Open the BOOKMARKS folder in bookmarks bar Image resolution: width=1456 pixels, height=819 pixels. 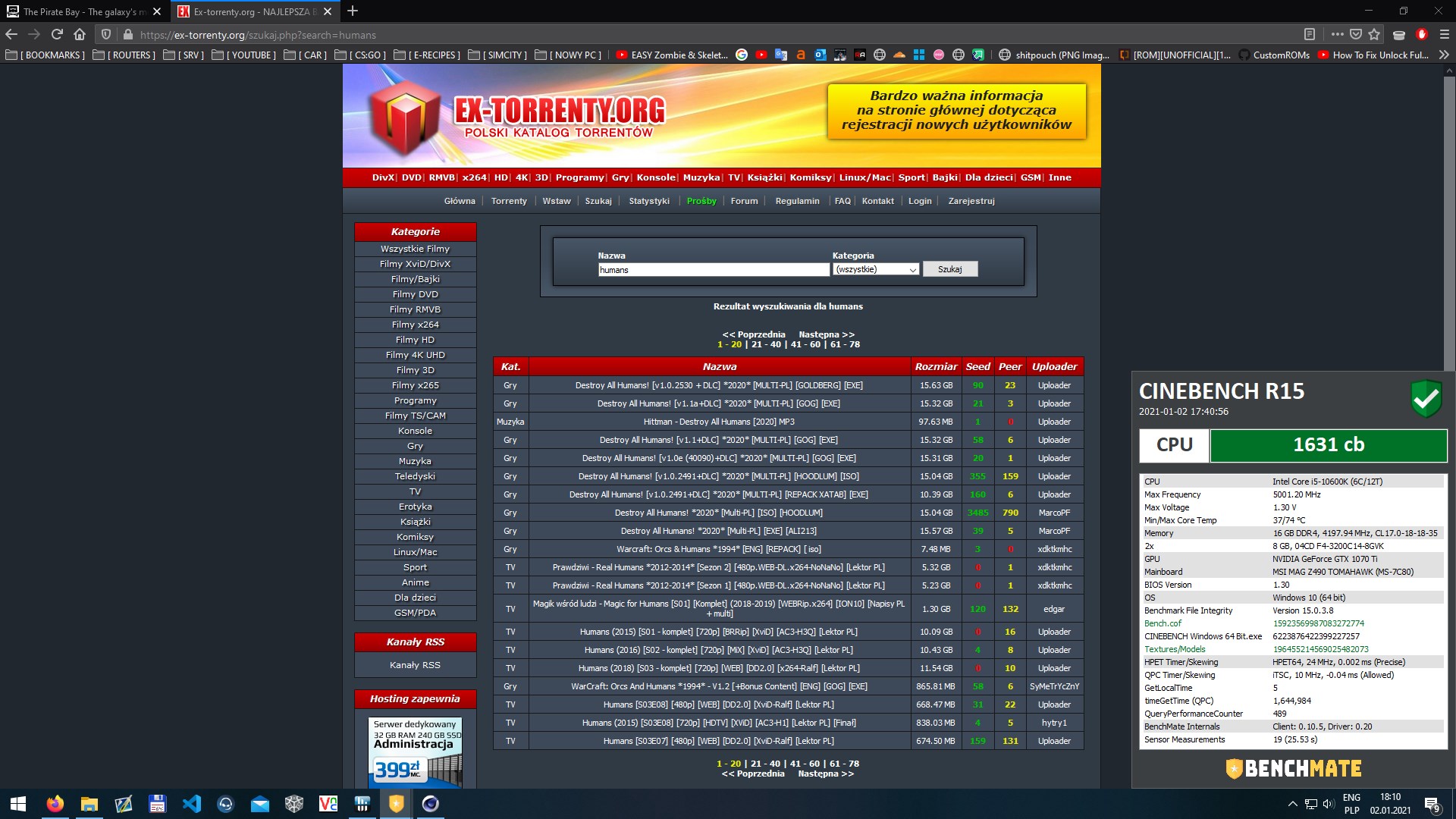(x=45, y=55)
